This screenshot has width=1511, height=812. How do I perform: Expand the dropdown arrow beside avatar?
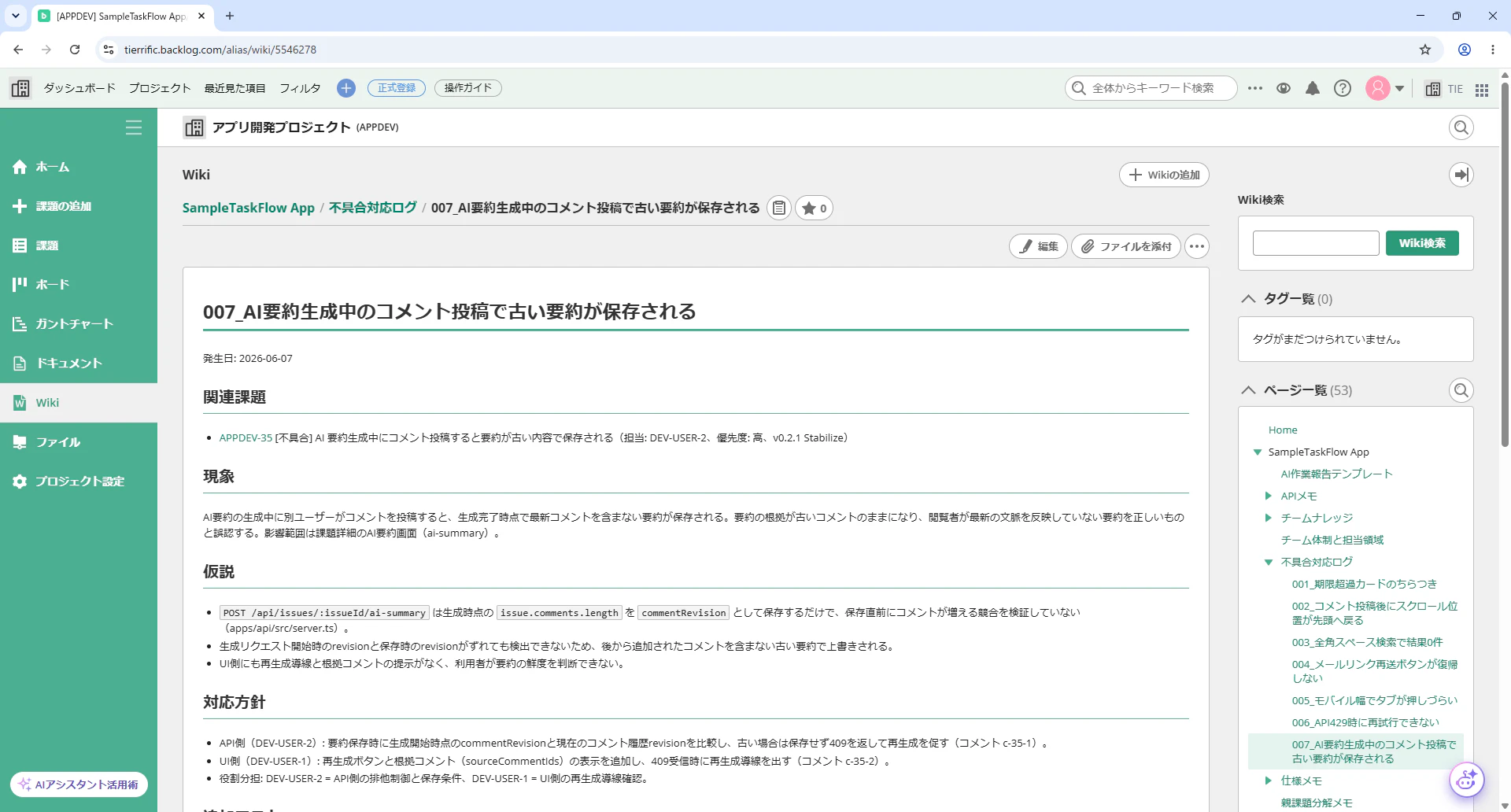[1400, 89]
